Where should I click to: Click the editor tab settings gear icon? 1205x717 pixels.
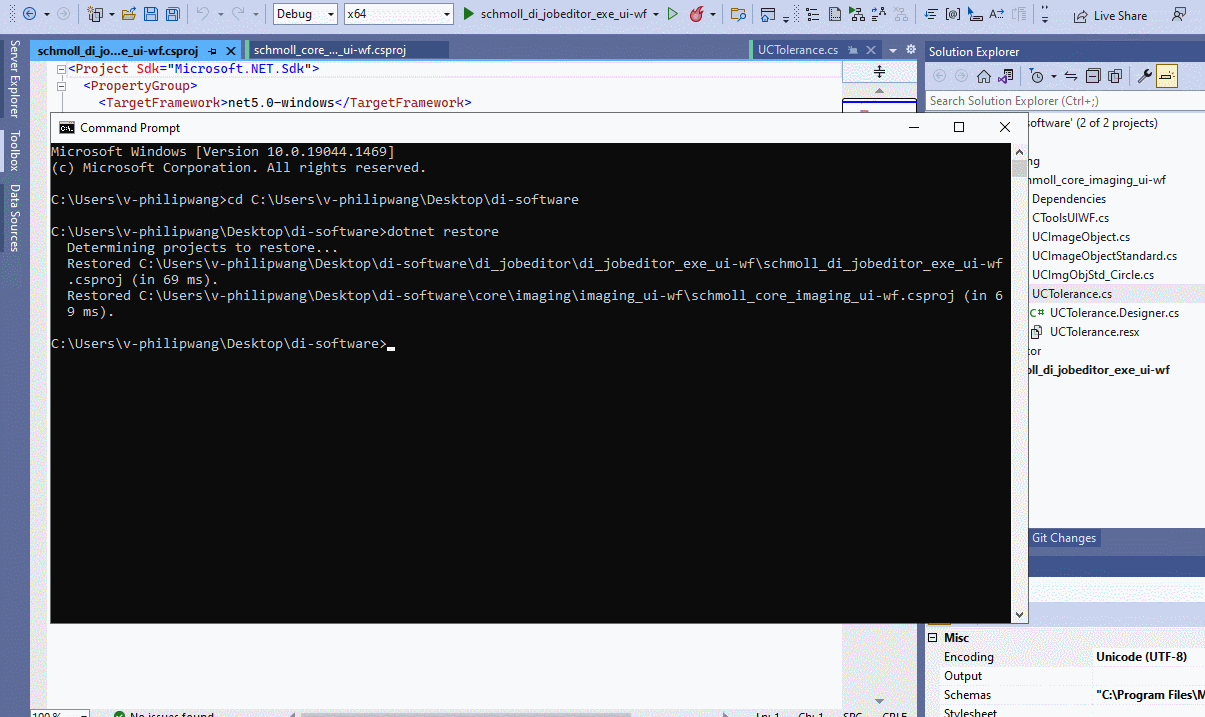[911, 50]
